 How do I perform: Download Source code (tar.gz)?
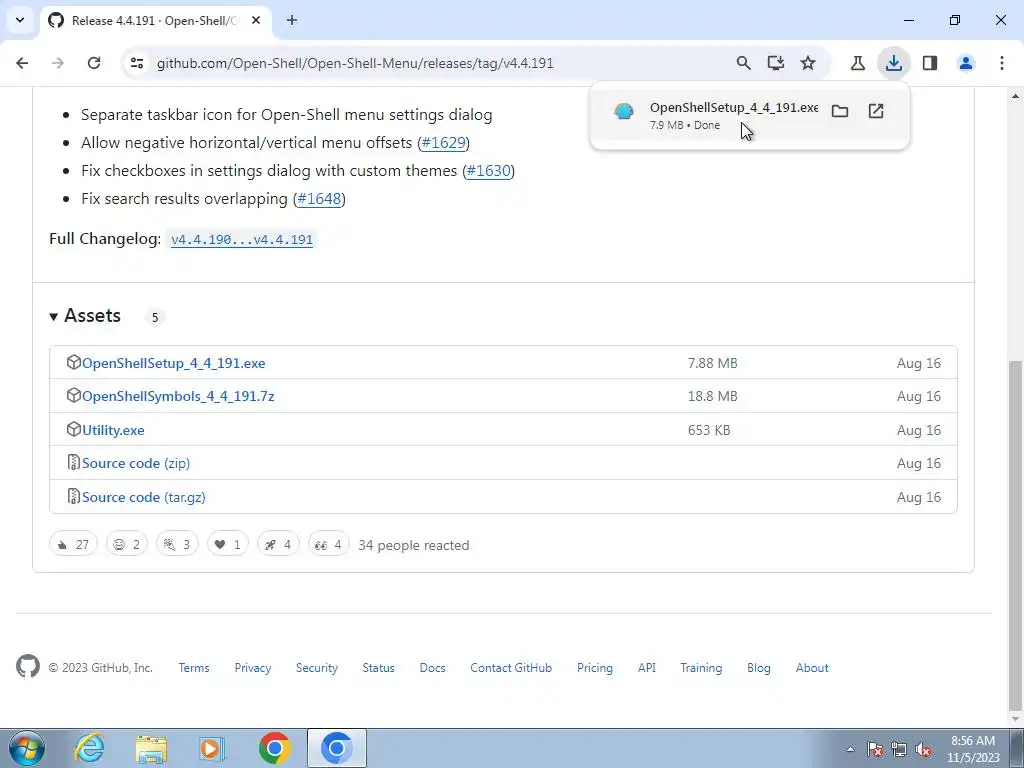pos(144,497)
